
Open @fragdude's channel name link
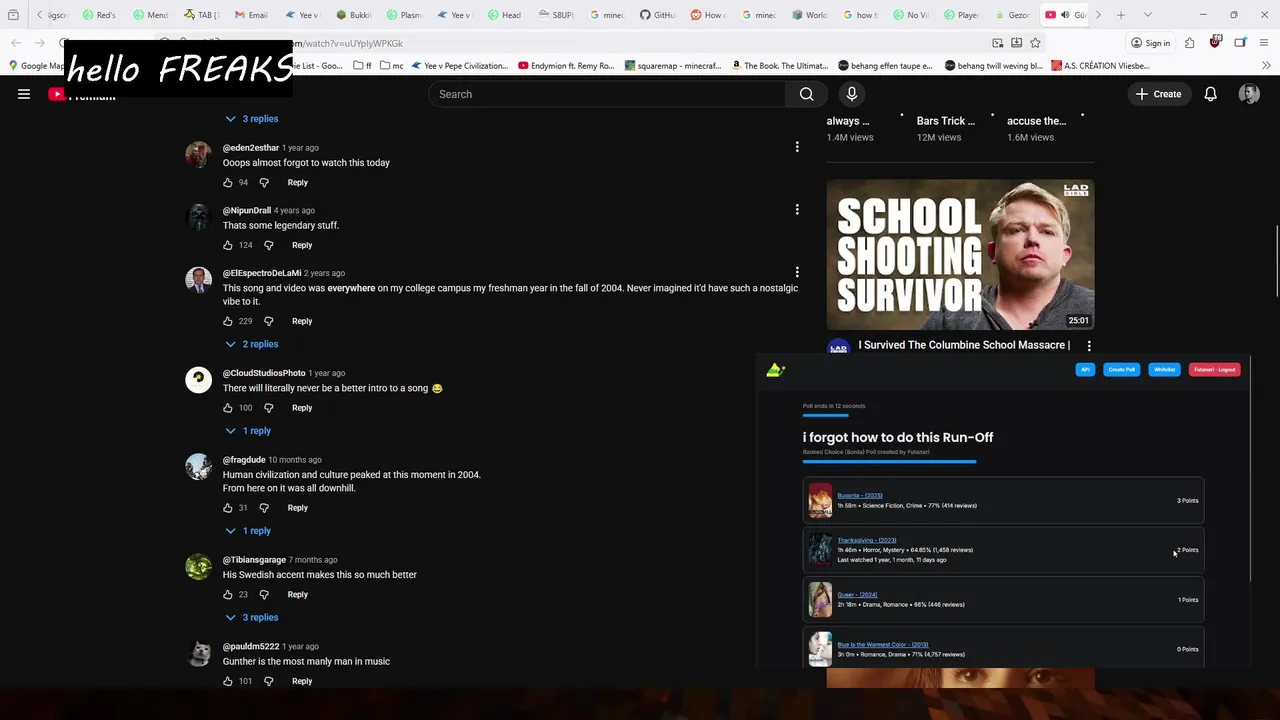(x=244, y=460)
